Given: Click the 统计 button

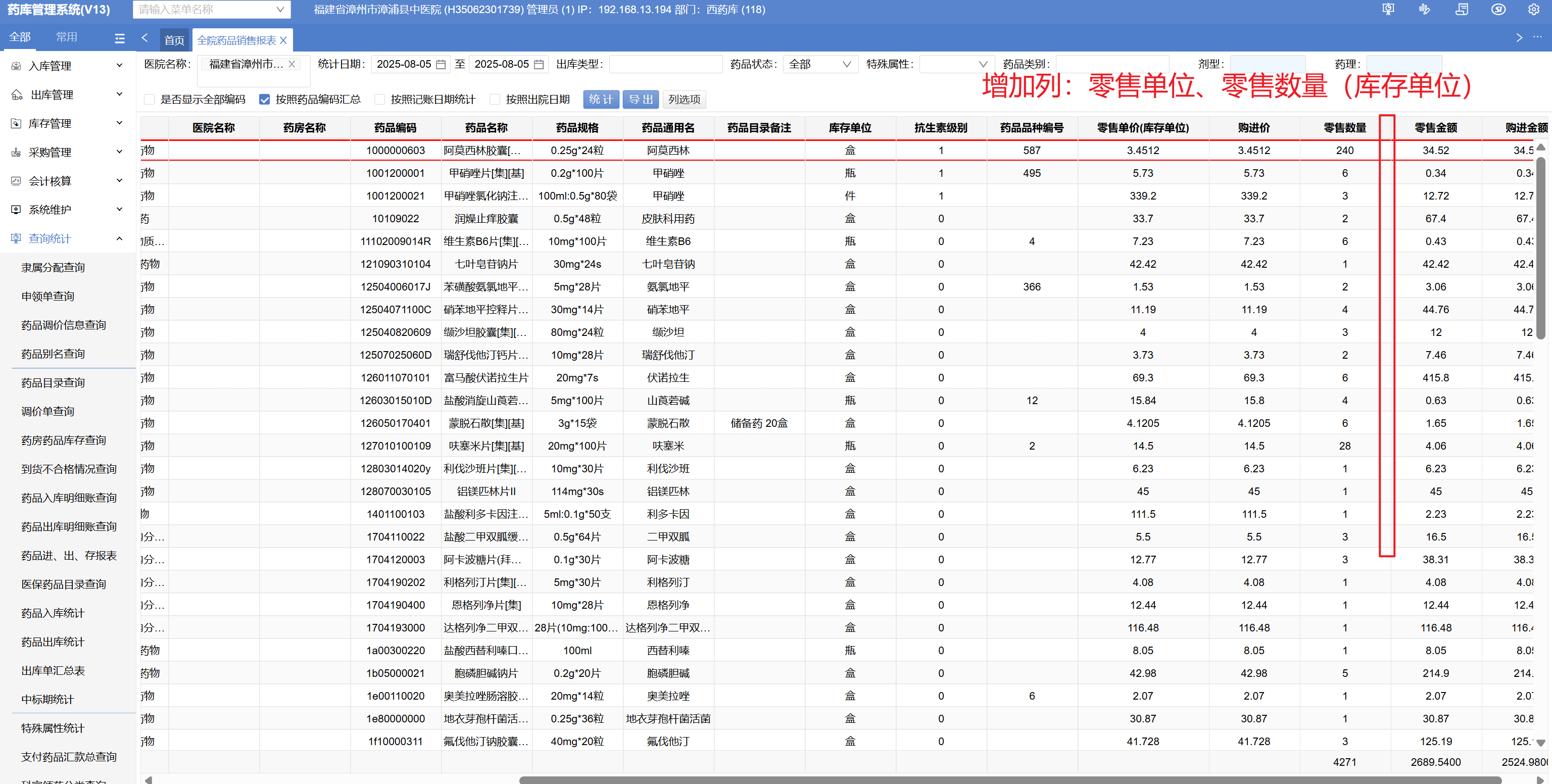Looking at the screenshot, I should click(601, 100).
